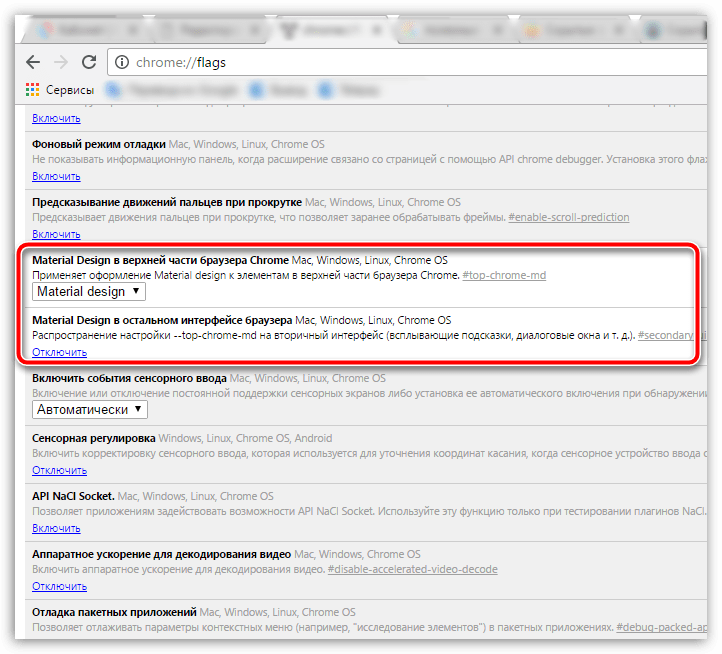Select heading 'Material Design в остальном интерфейсе браузера'
This screenshot has height=654, width=722.
coord(162,320)
